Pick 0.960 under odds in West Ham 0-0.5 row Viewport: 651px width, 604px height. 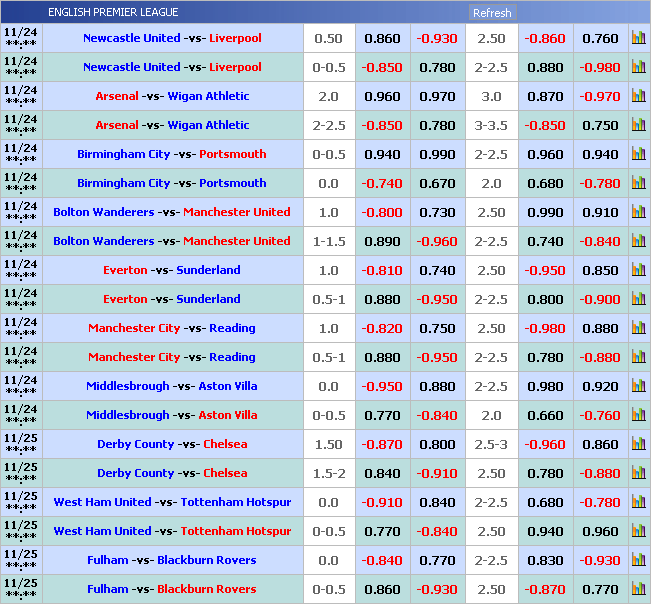click(600, 532)
